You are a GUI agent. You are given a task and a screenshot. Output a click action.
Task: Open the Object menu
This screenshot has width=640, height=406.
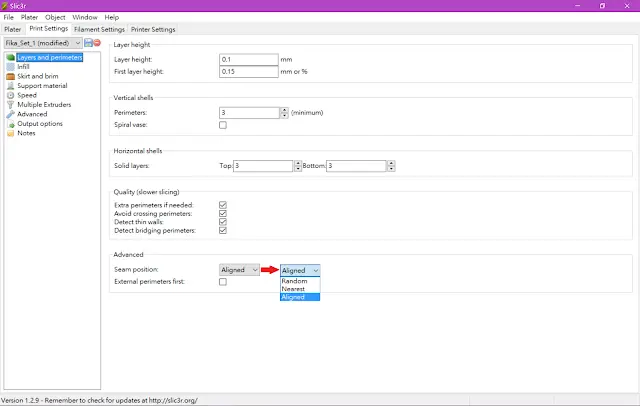(55, 17)
